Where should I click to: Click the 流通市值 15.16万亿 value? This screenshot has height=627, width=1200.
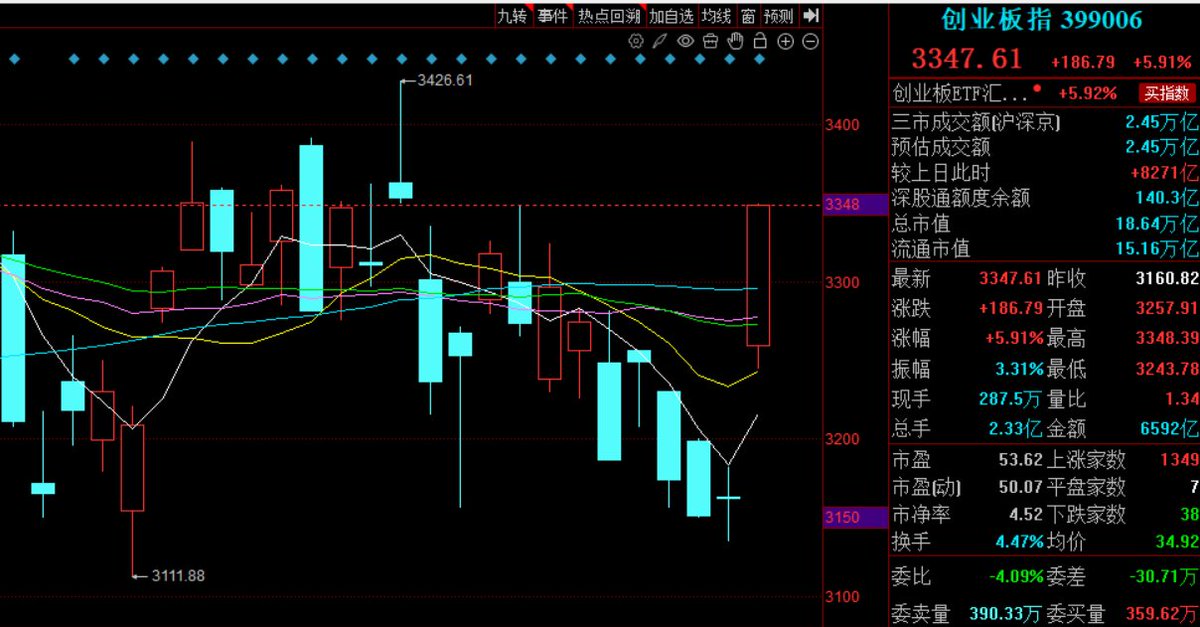[1156, 248]
